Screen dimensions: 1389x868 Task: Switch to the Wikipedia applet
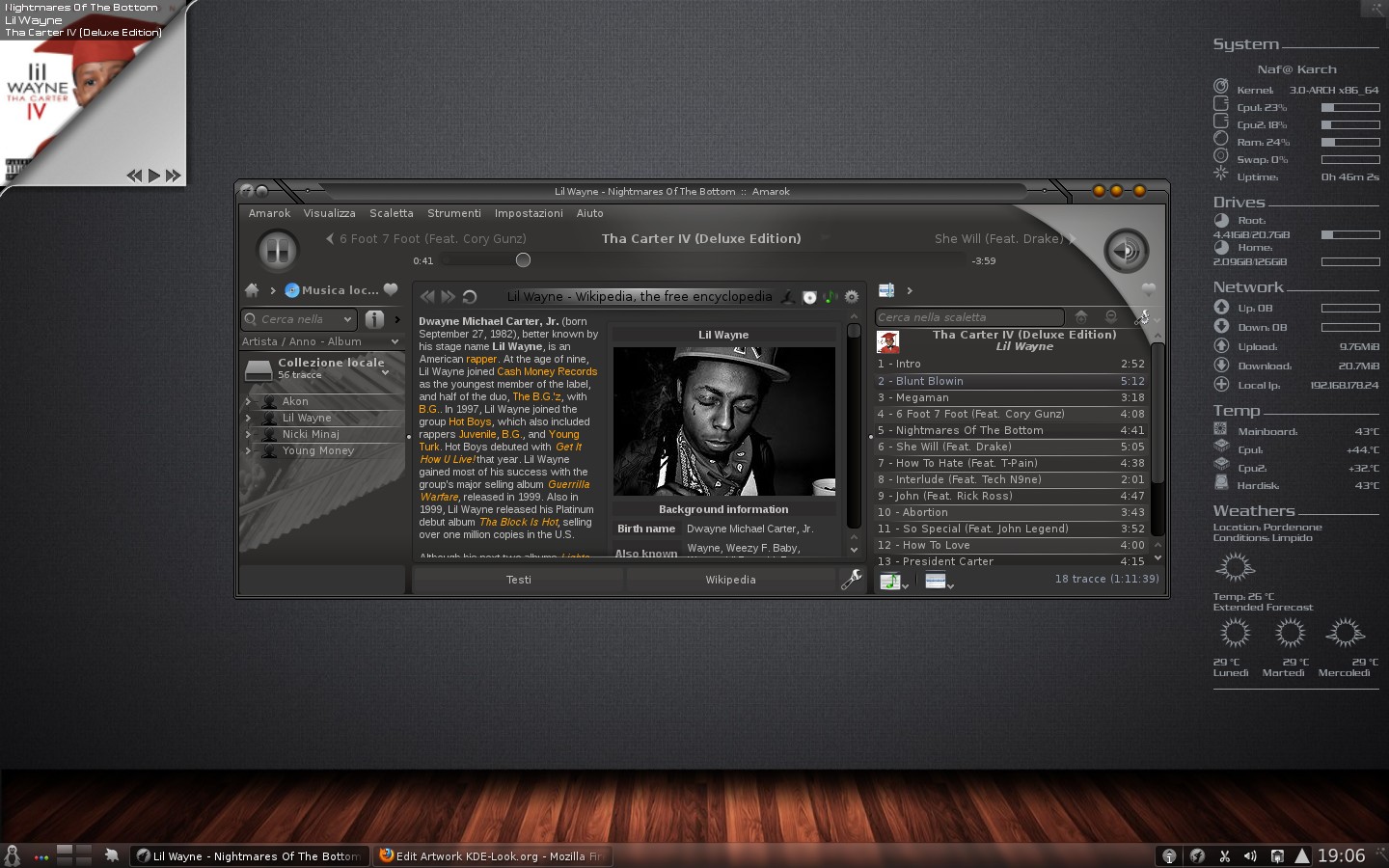point(730,580)
